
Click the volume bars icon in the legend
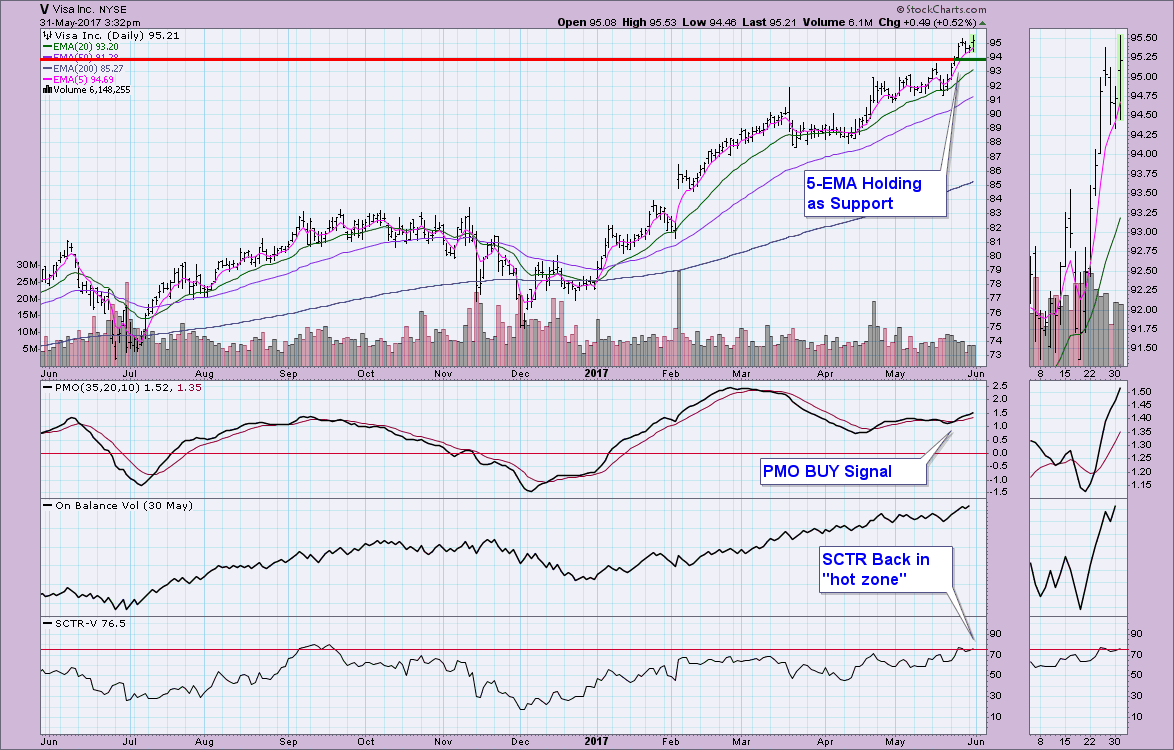click(x=48, y=90)
